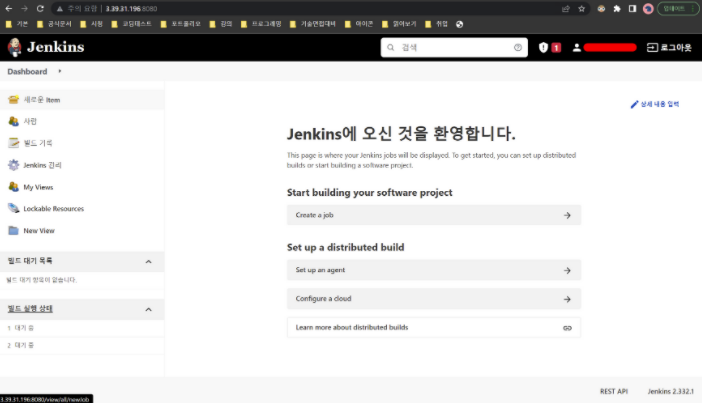Click the search help question-mark icon
The width and height of the screenshot is (702, 403).
click(x=518, y=47)
